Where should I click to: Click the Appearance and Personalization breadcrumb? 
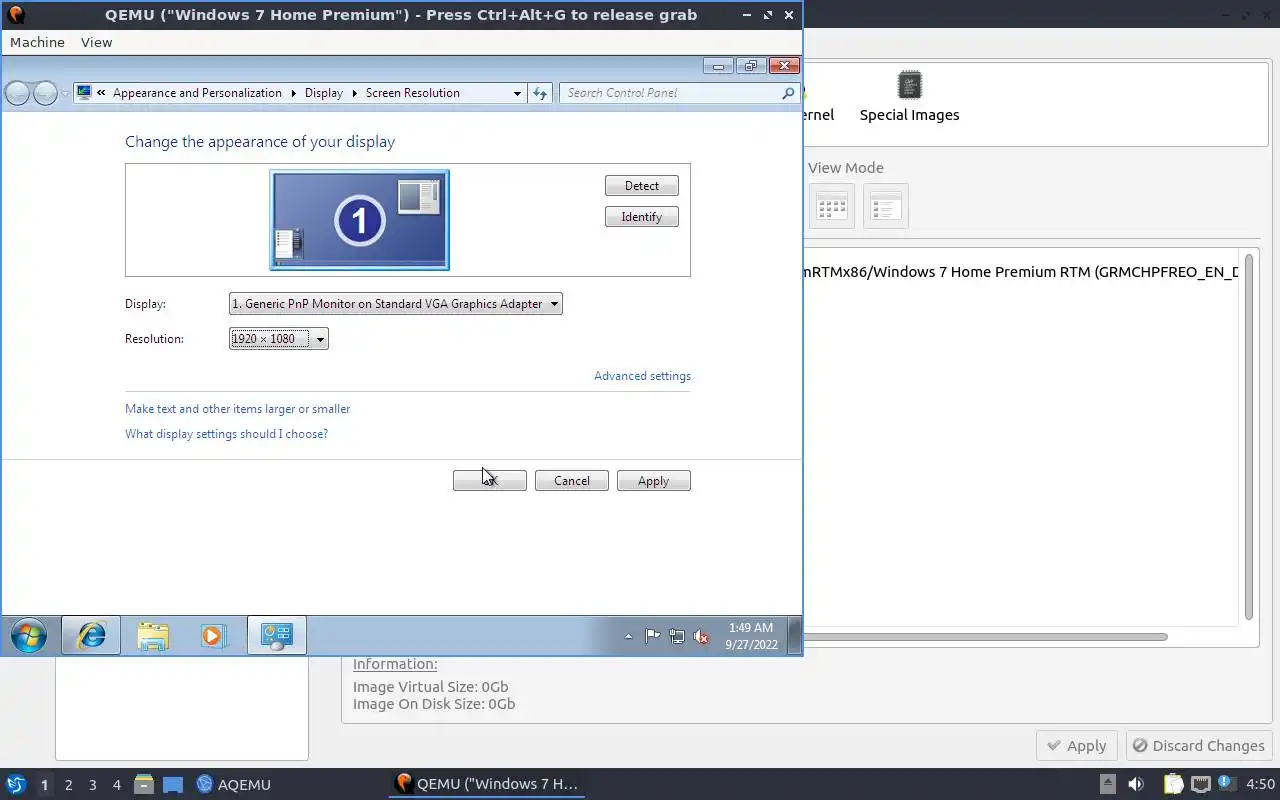[x=197, y=93]
